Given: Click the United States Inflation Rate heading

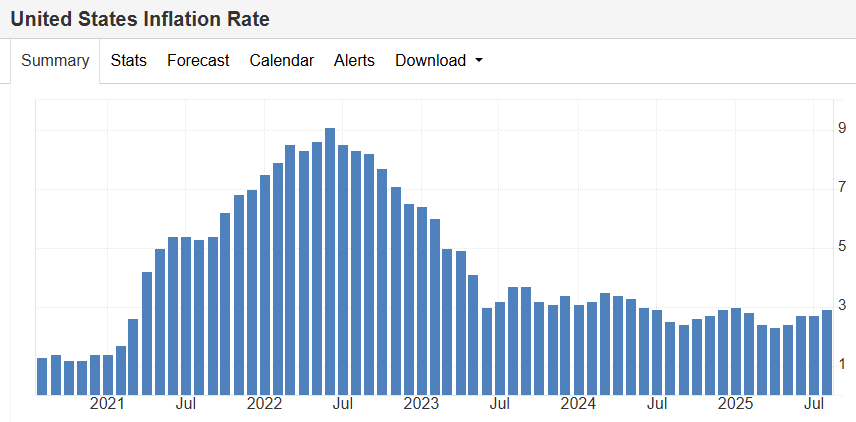Looking at the screenshot, I should click(x=140, y=19).
